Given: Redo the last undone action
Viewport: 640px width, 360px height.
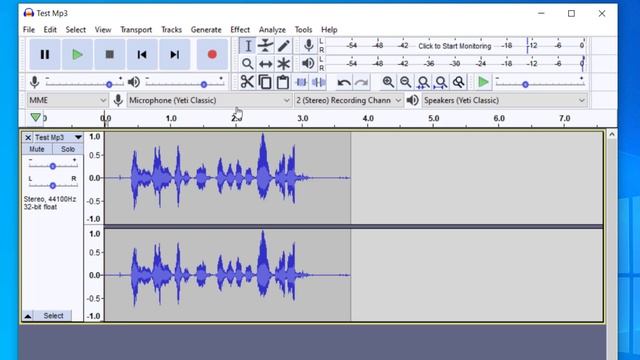Looking at the screenshot, I should [x=361, y=82].
